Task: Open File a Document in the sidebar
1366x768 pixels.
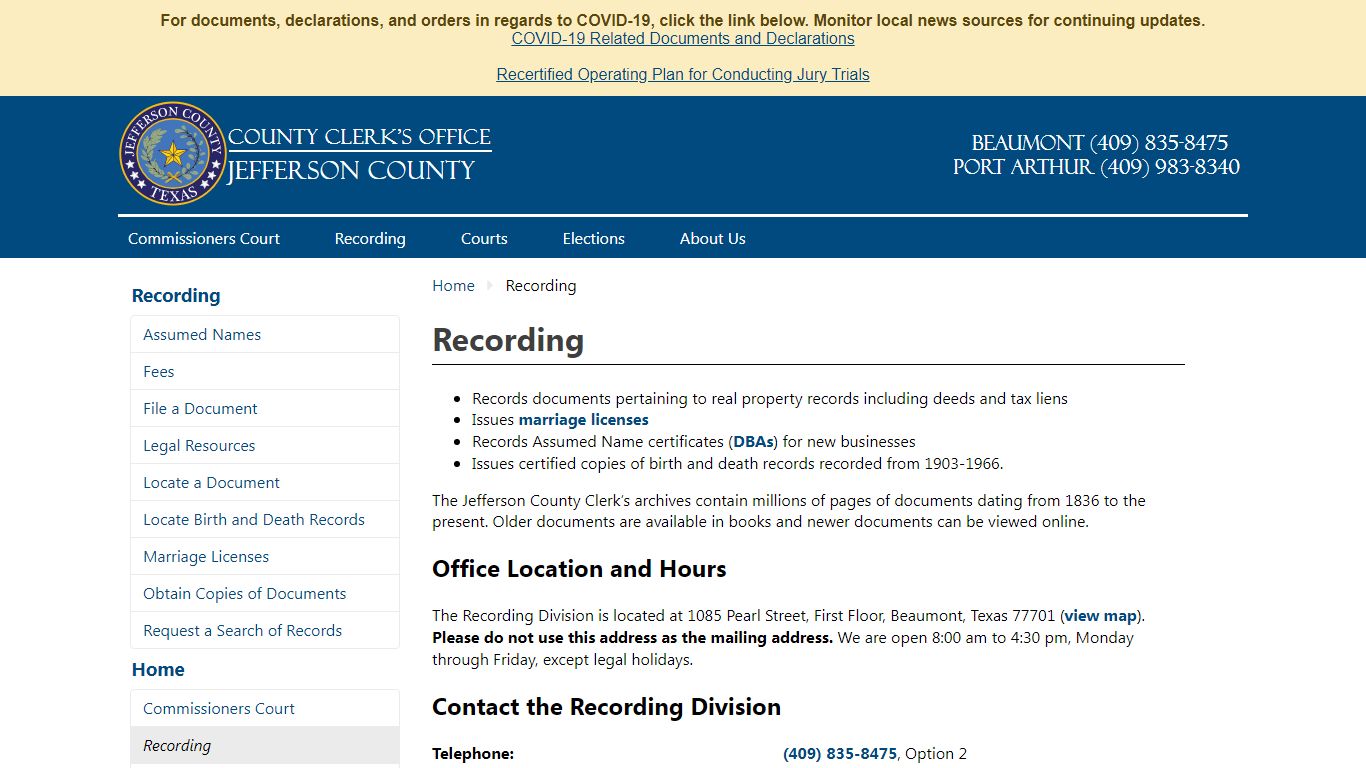Action: pyautogui.click(x=200, y=408)
